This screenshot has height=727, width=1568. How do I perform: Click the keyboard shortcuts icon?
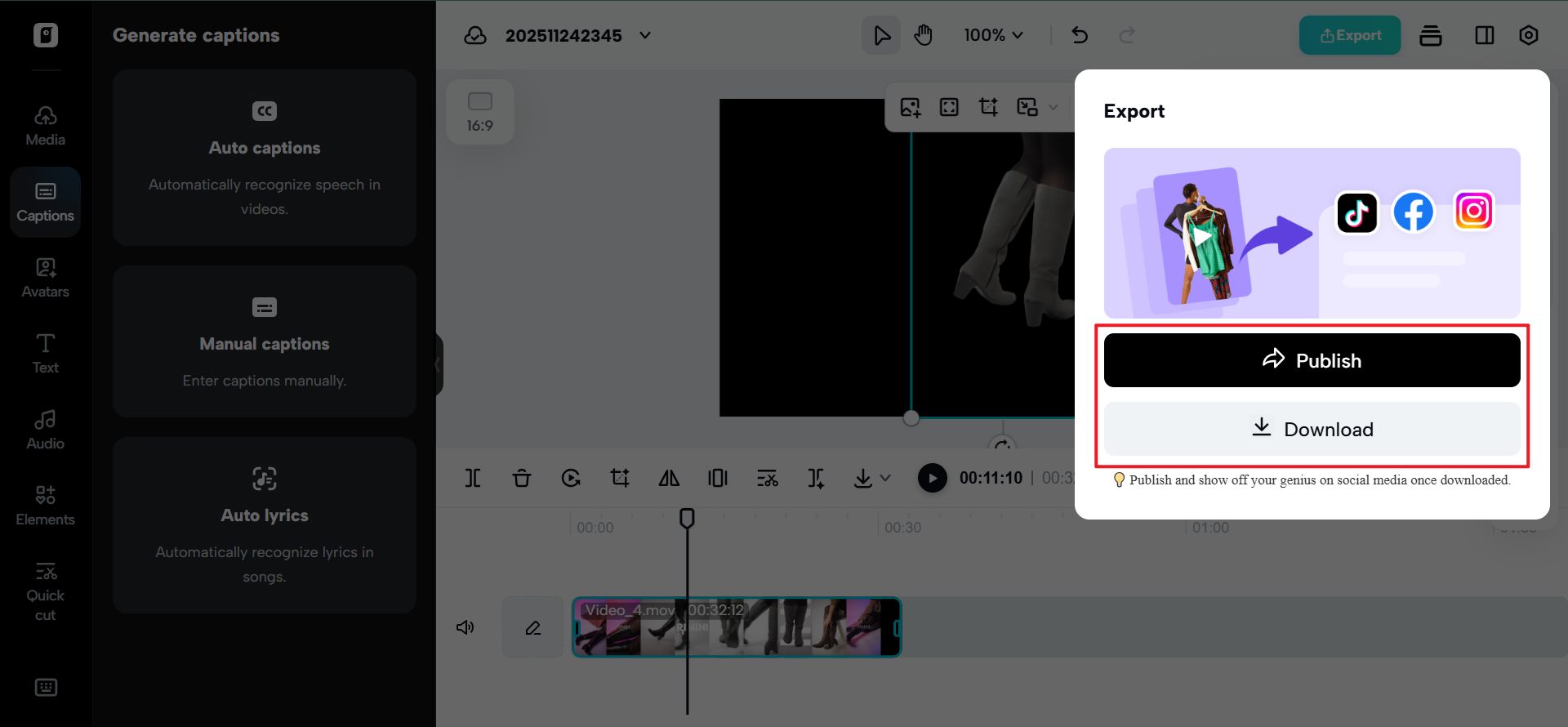[x=46, y=687]
